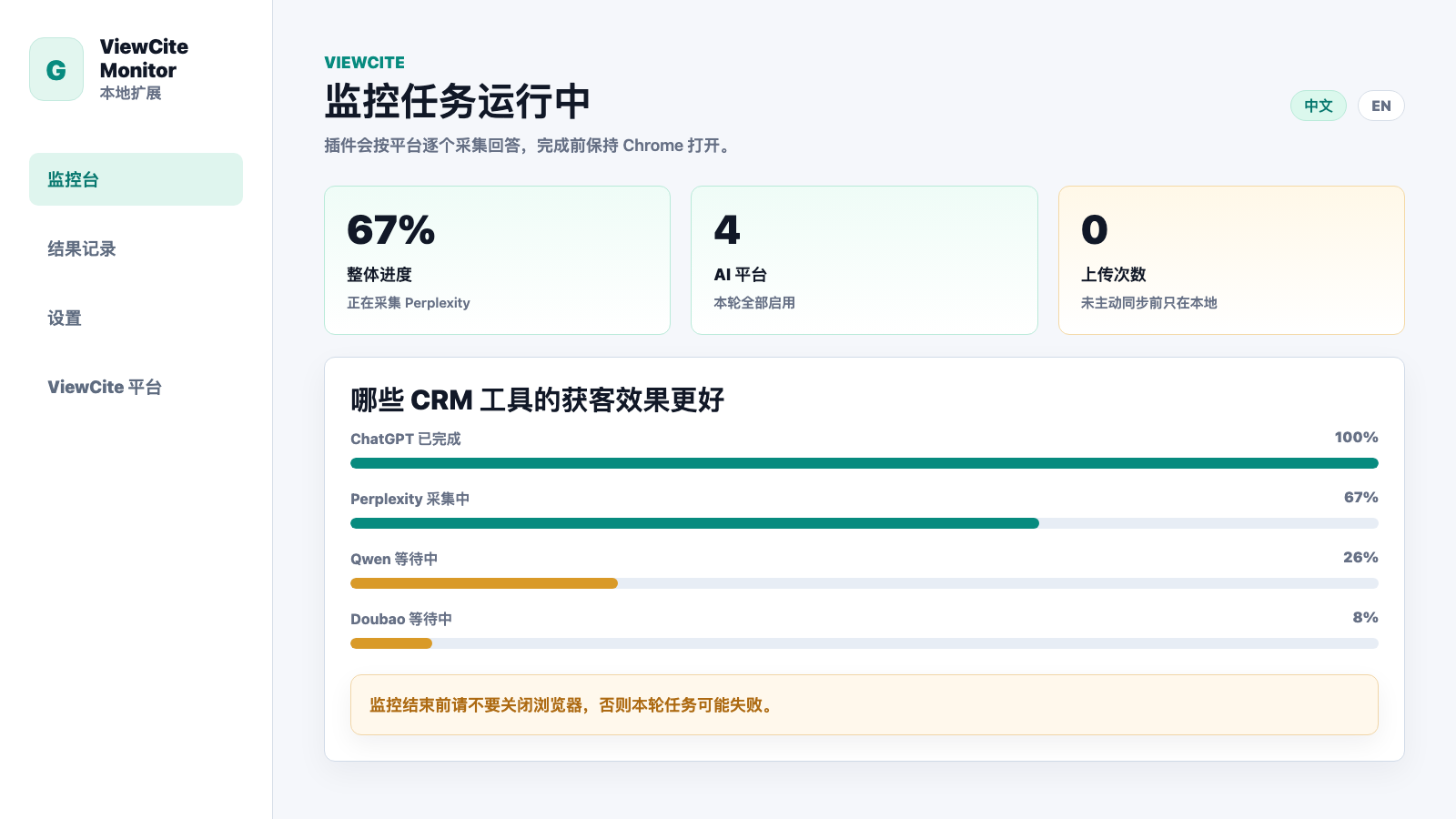Click the 本轮全部启用 text
Viewport: 1456px width, 819px height.
(754, 303)
